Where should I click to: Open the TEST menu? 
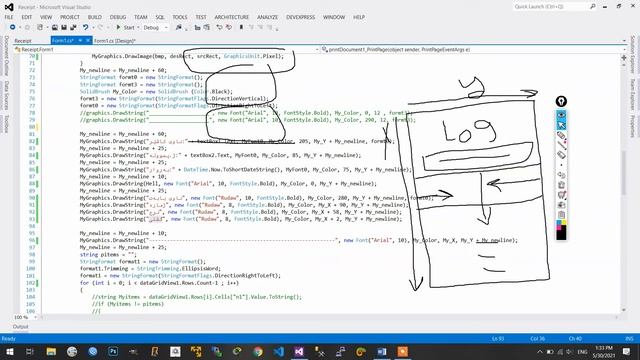click(201, 17)
